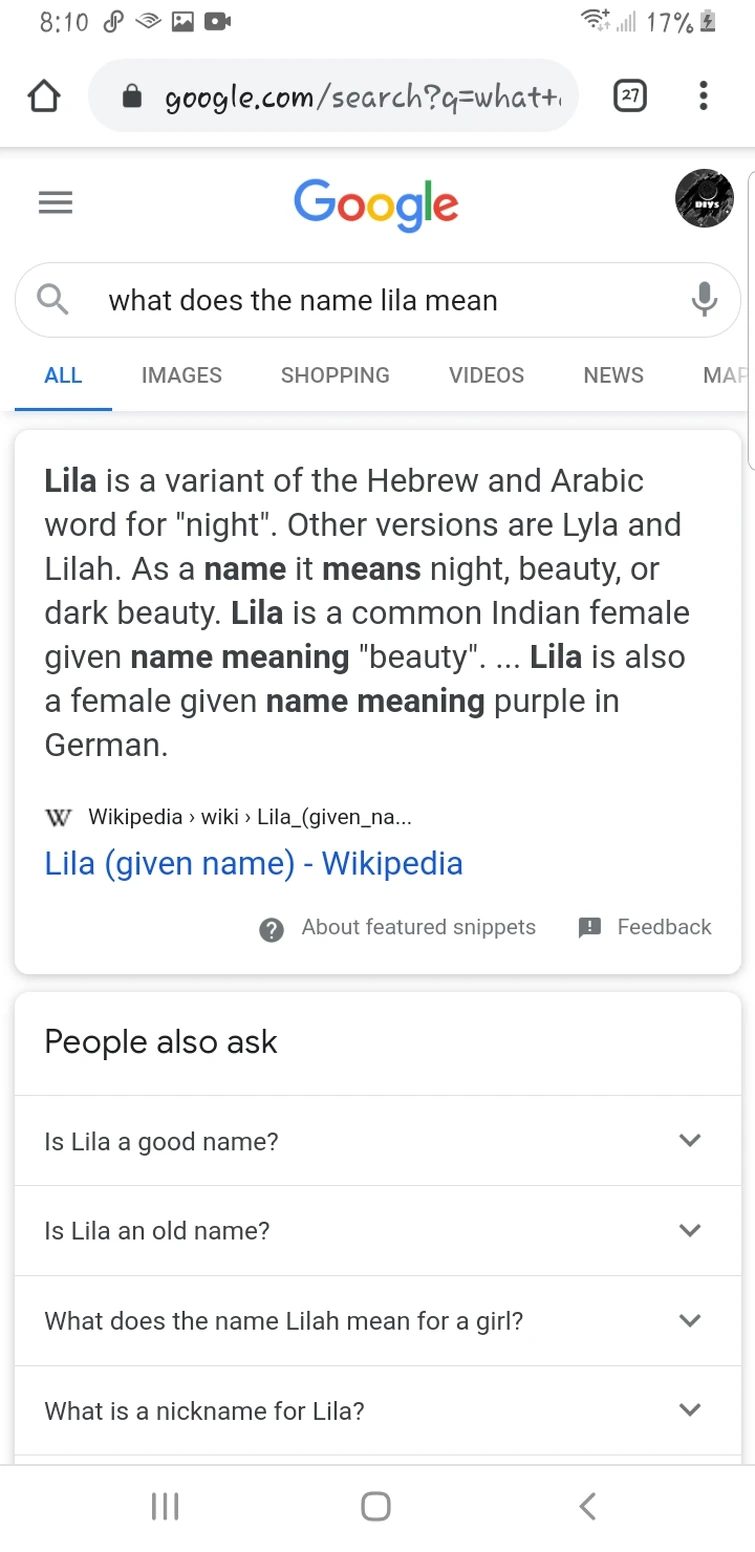Open the Google hamburger menu
The width and height of the screenshot is (755, 1552).
click(56, 202)
